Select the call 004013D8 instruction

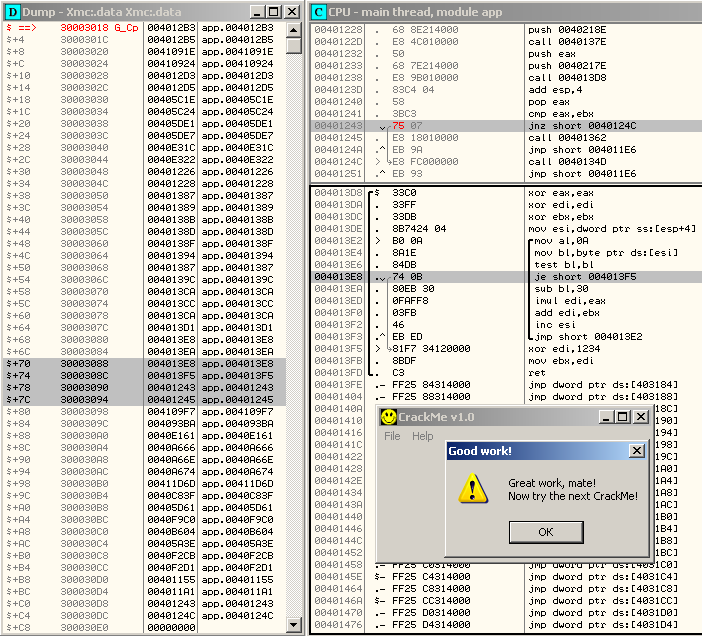click(566, 77)
